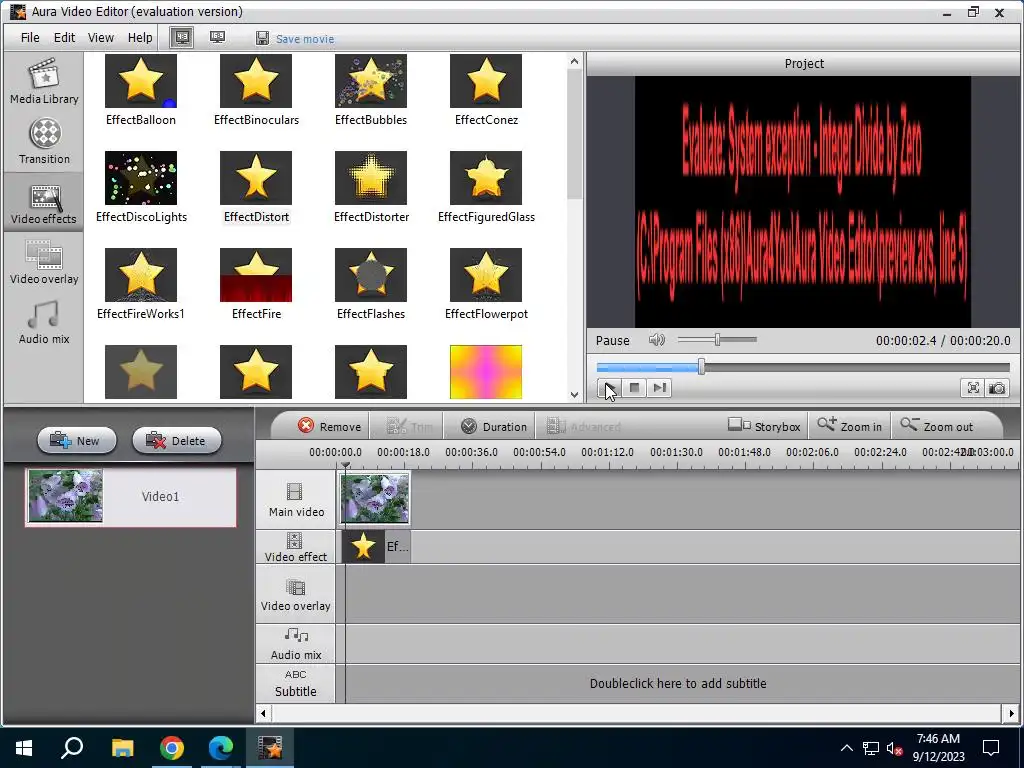Open the File menu

pos(30,38)
